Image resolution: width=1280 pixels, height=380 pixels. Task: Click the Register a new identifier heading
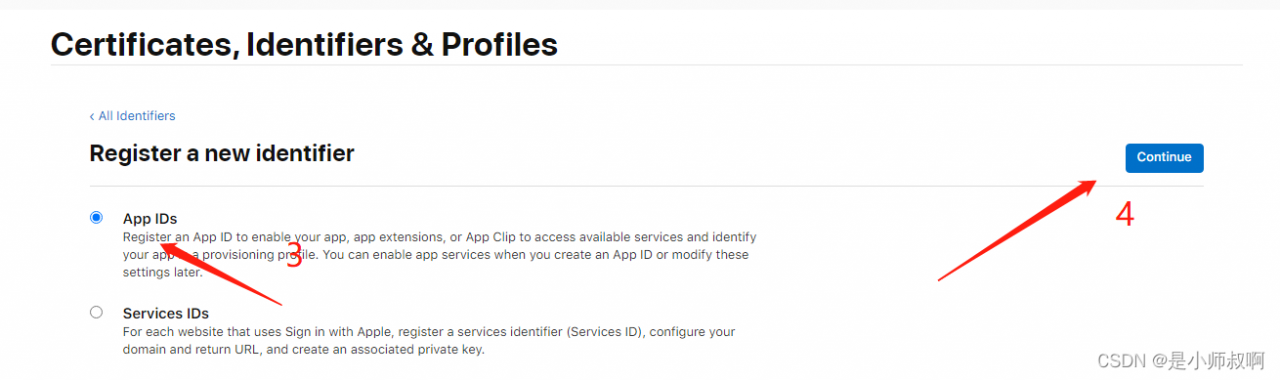(x=222, y=153)
